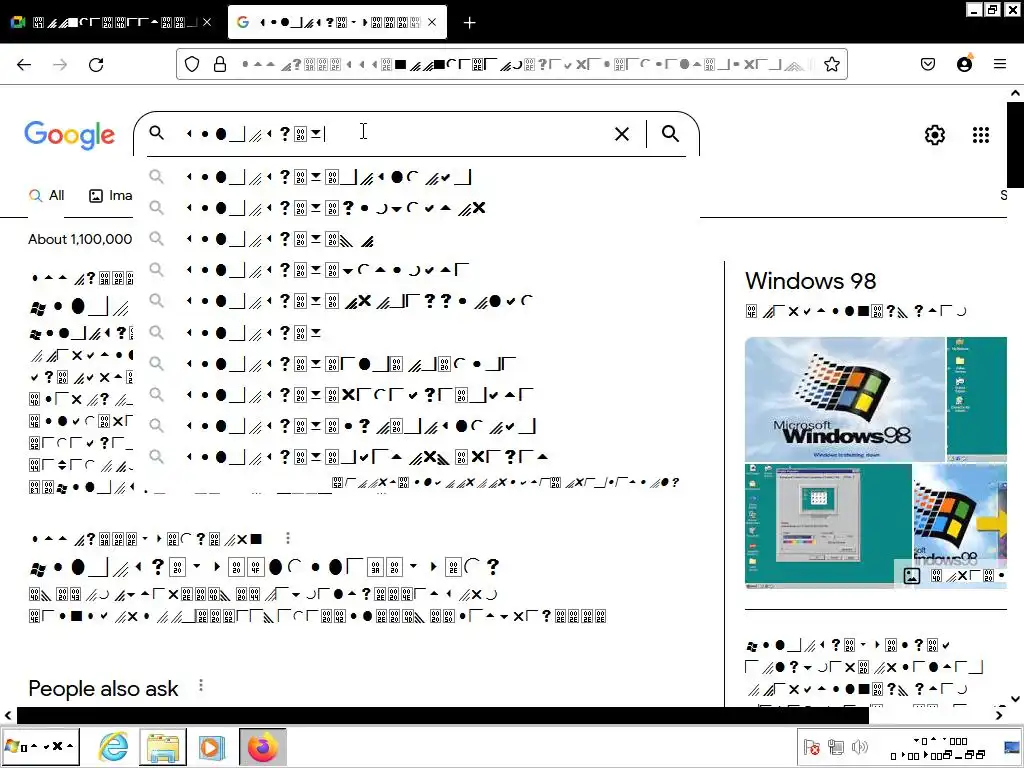The width and height of the screenshot is (1024, 768).
Task: Open the second search result title link
Action: coord(264,567)
